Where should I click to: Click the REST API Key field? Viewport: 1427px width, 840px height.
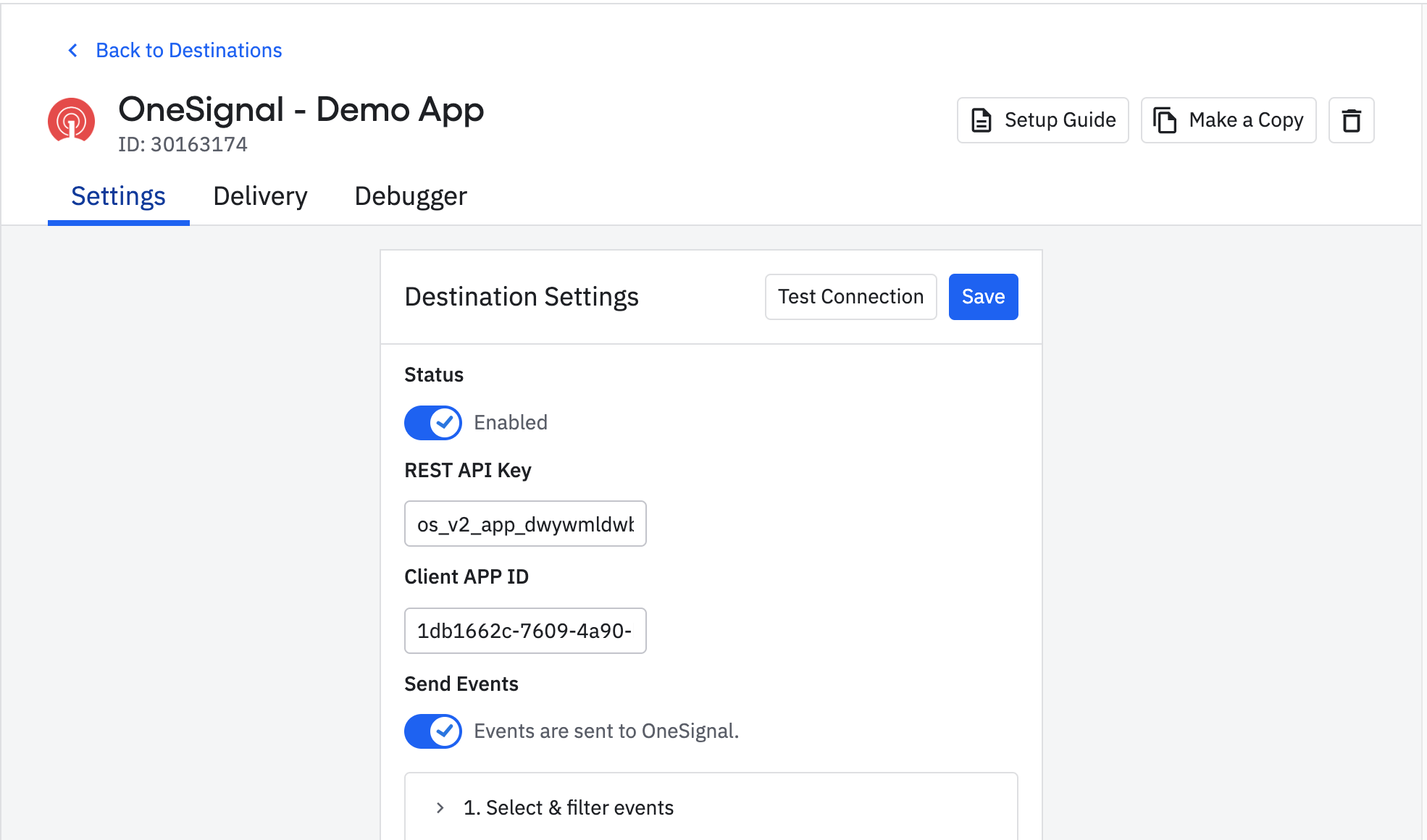[525, 524]
